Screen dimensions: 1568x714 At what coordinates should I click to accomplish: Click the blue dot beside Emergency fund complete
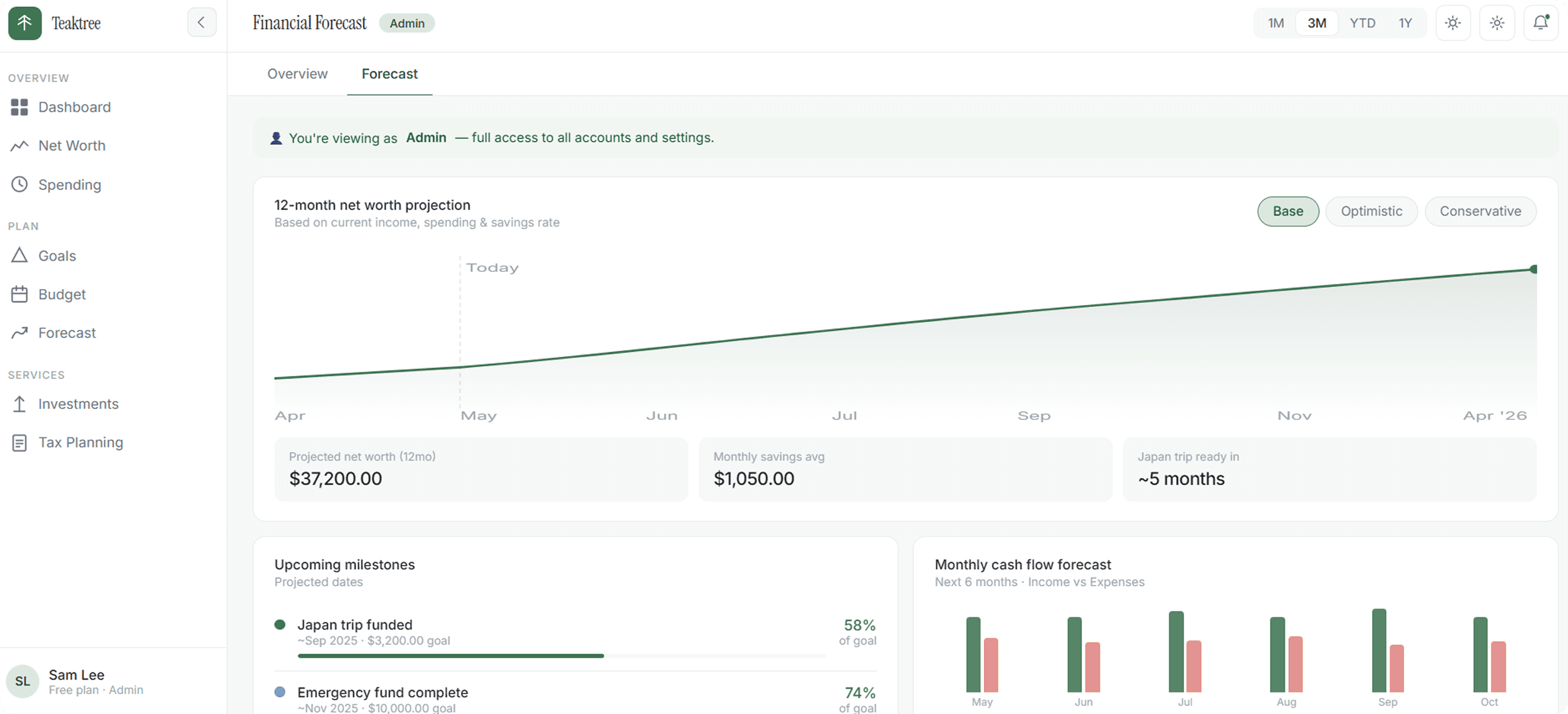(280, 692)
